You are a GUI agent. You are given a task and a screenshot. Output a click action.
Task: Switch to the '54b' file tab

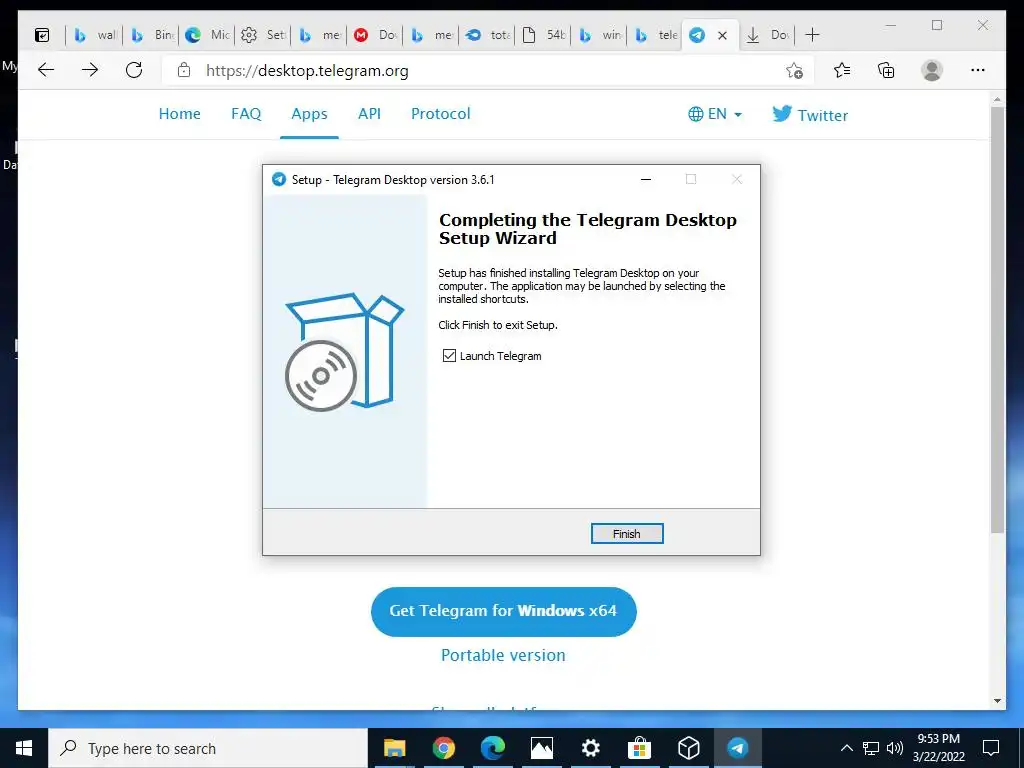(544, 35)
